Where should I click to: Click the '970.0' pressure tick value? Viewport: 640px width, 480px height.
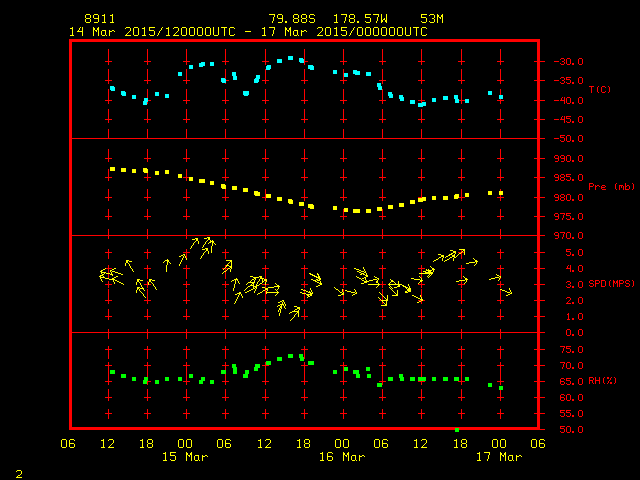(x=569, y=236)
